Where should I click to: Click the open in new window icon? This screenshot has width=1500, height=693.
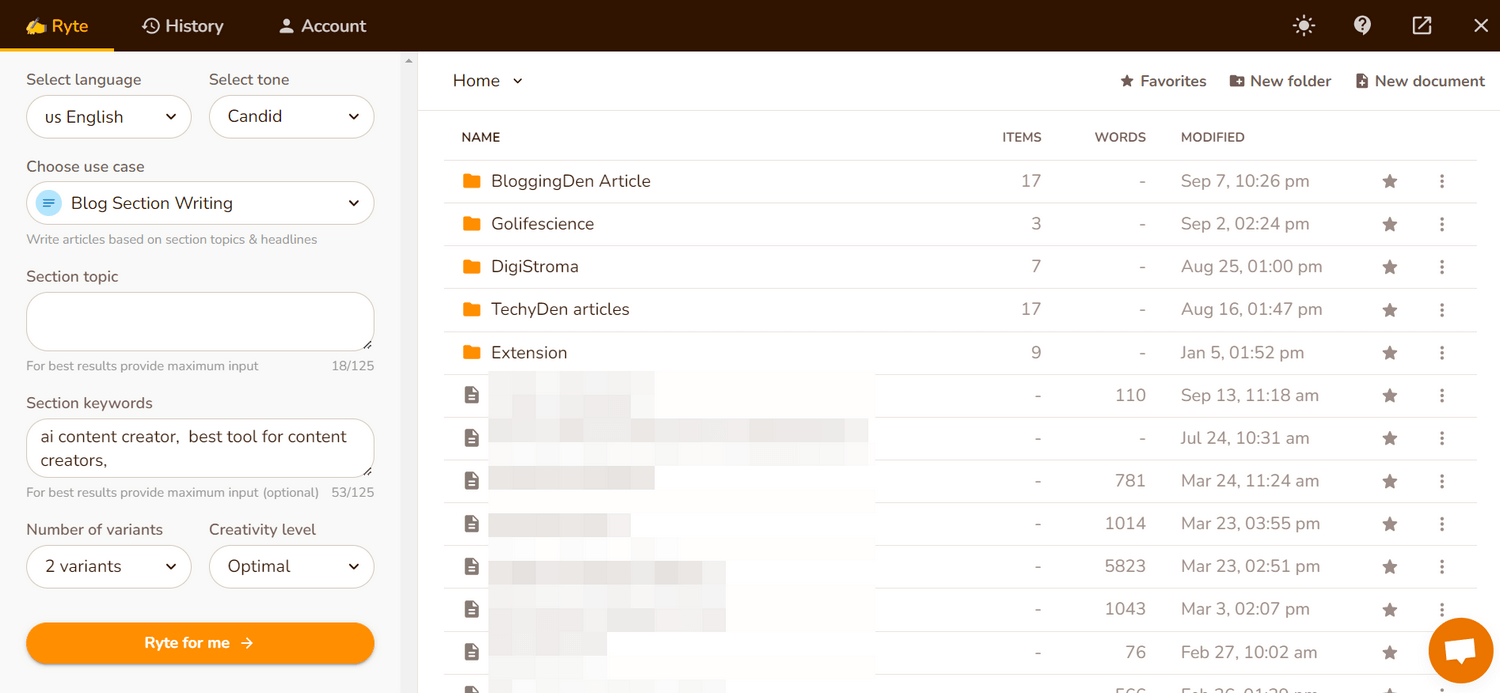[1421, 26]
